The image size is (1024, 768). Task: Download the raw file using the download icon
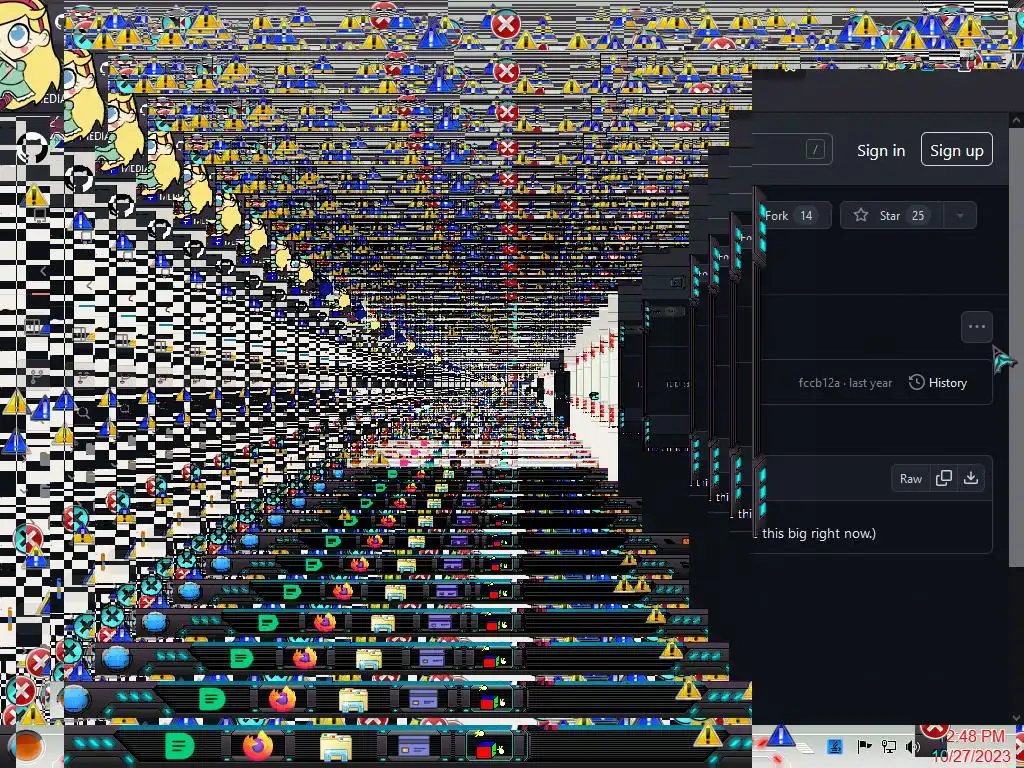(x=971, y=478)
